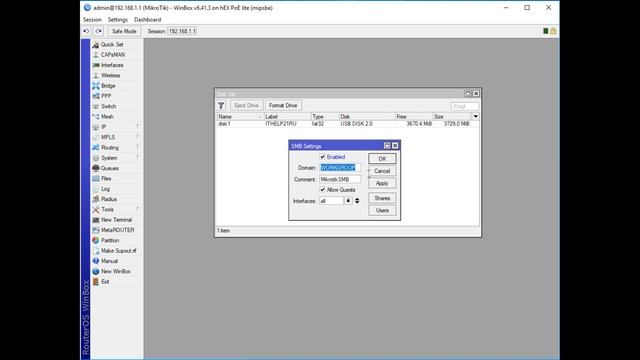This screenshot has height=360, width=640.
Task: Click Cancel in SMB Settings
Action: click(x=382, y=171)
